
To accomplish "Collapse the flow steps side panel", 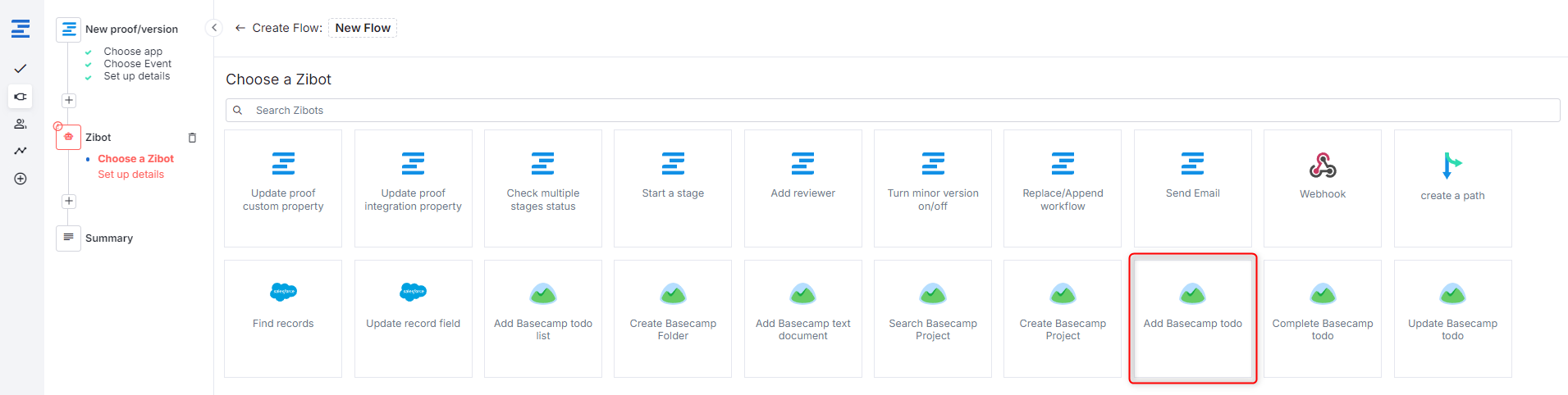I will (214, 28).
